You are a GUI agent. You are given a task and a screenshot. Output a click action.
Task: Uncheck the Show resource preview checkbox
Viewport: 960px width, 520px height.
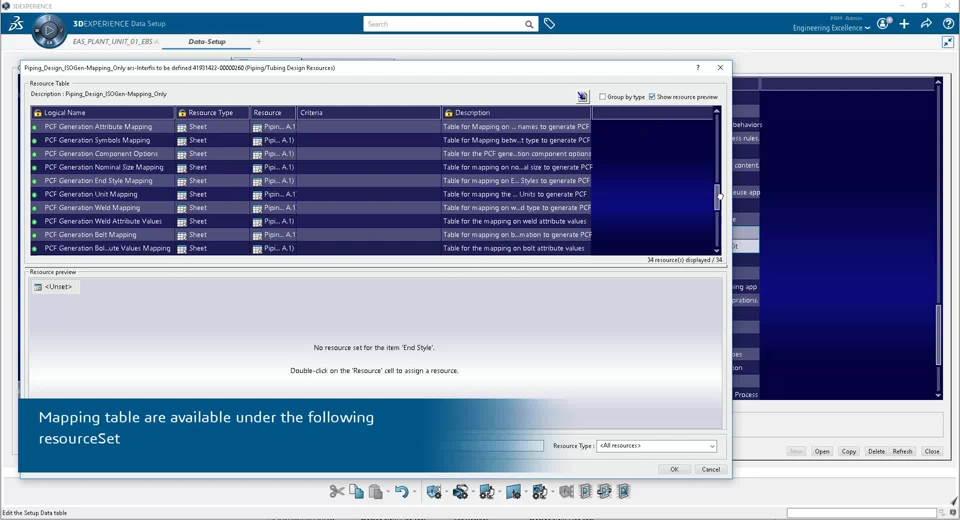(x=652, y=97)
